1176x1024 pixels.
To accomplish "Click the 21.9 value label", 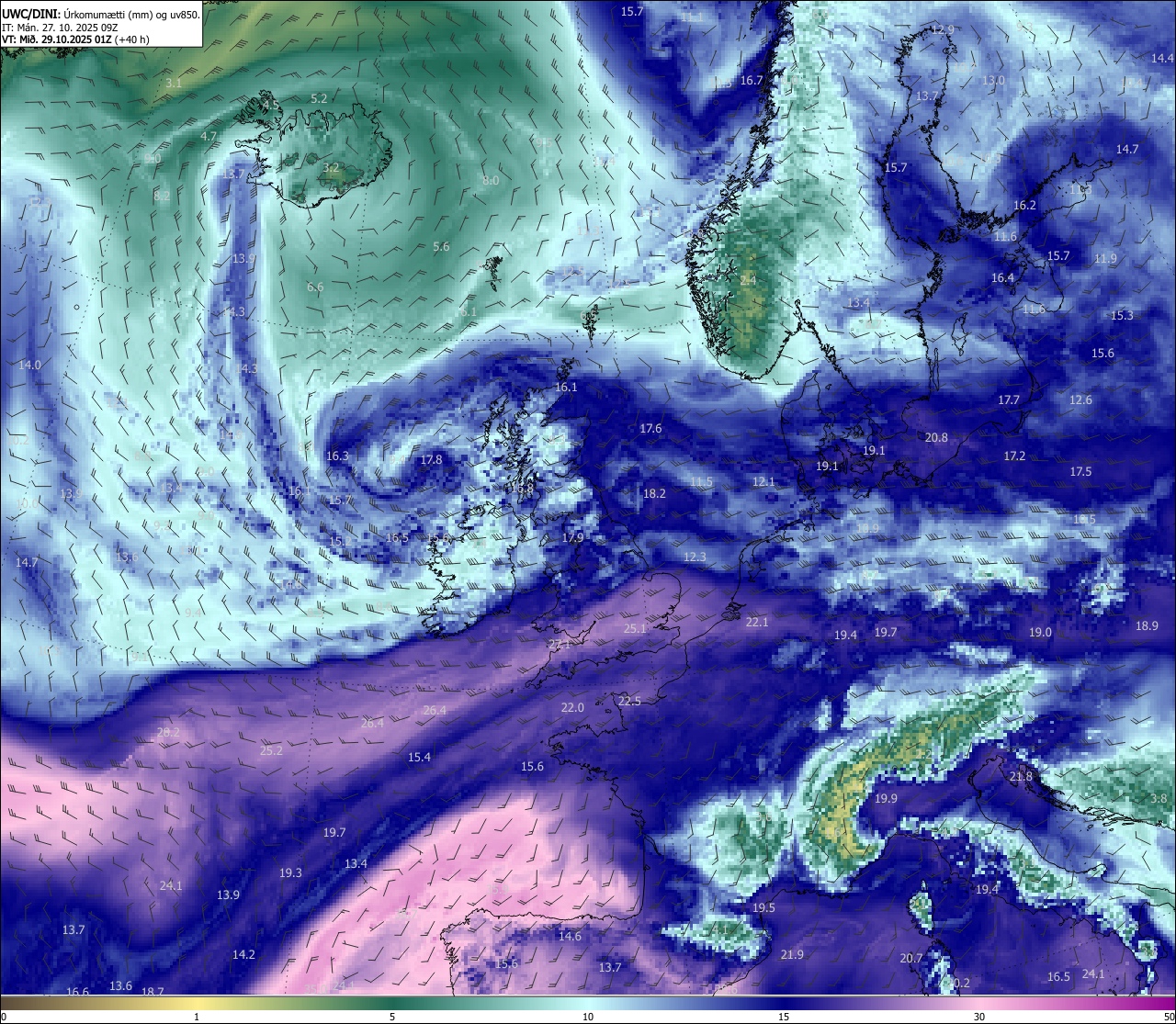I will point(792,955).
